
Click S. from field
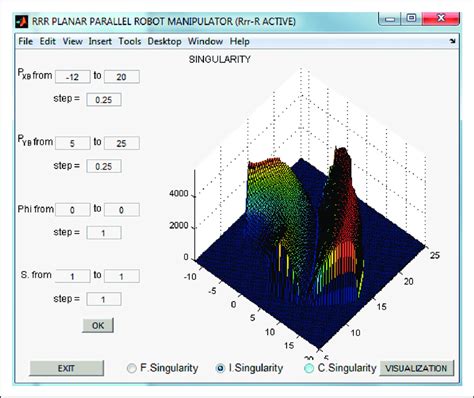tap(72, 276)
